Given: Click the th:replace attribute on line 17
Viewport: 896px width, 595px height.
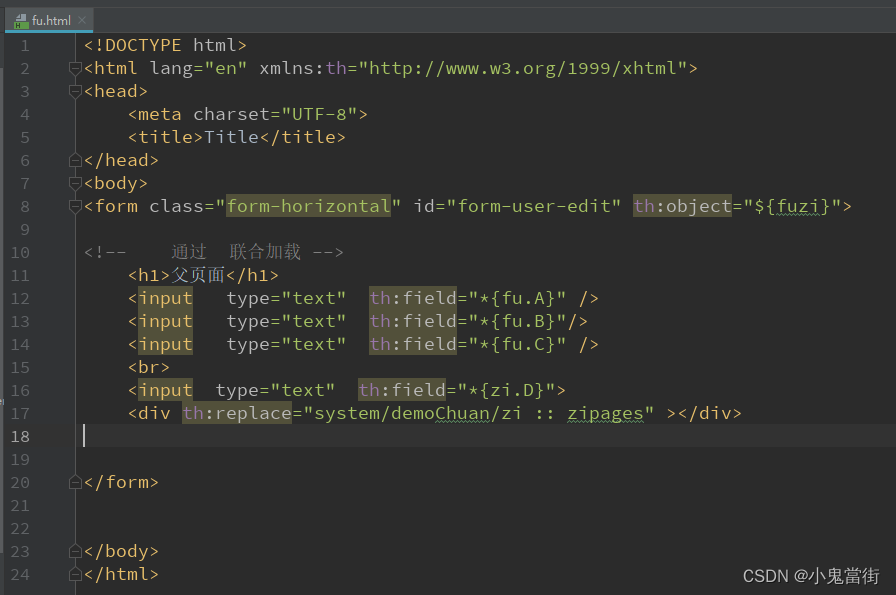Looking at the screenshot, I should 237,413.
